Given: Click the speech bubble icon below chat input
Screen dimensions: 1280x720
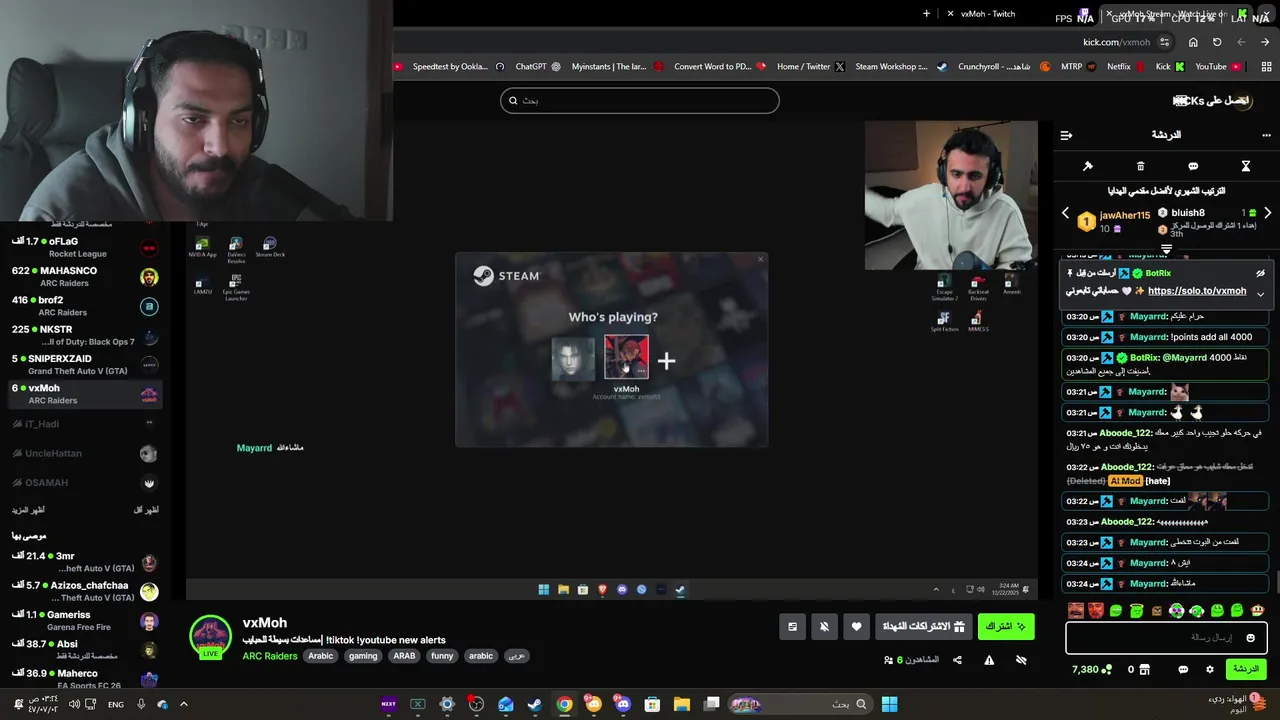Looking at the screenshot, I should [x=1183, y=669].
